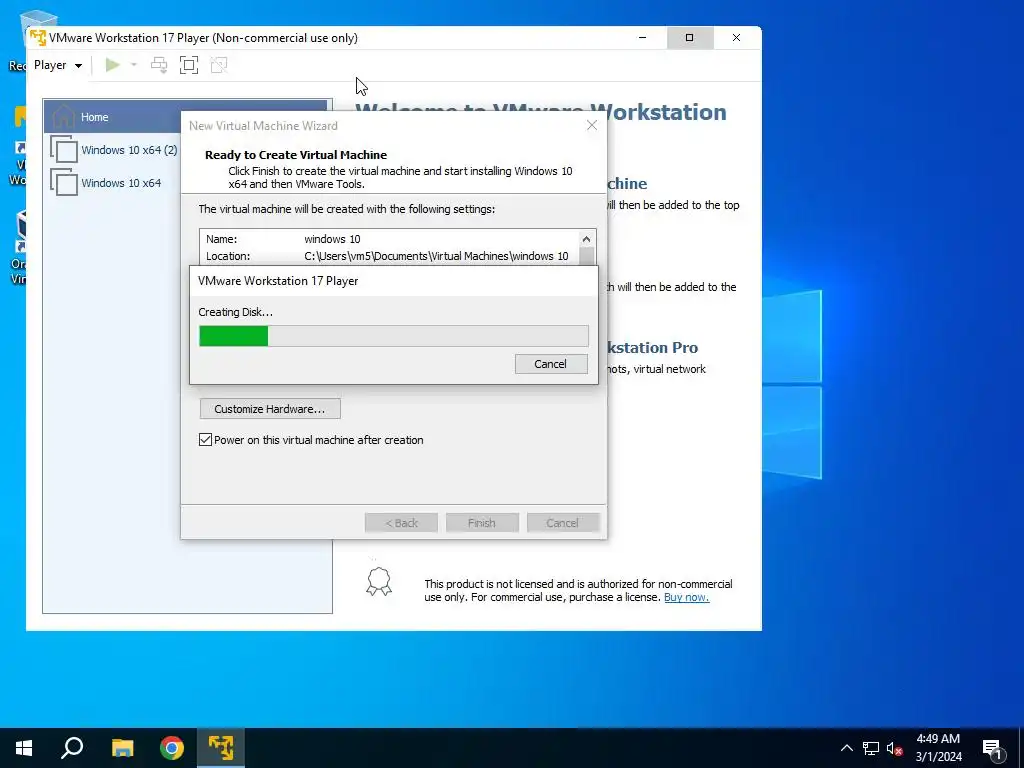This screenshot has height=768, width=1024.
Task: Click the license ribbon badge icon
Action: [x=379, y=581]
